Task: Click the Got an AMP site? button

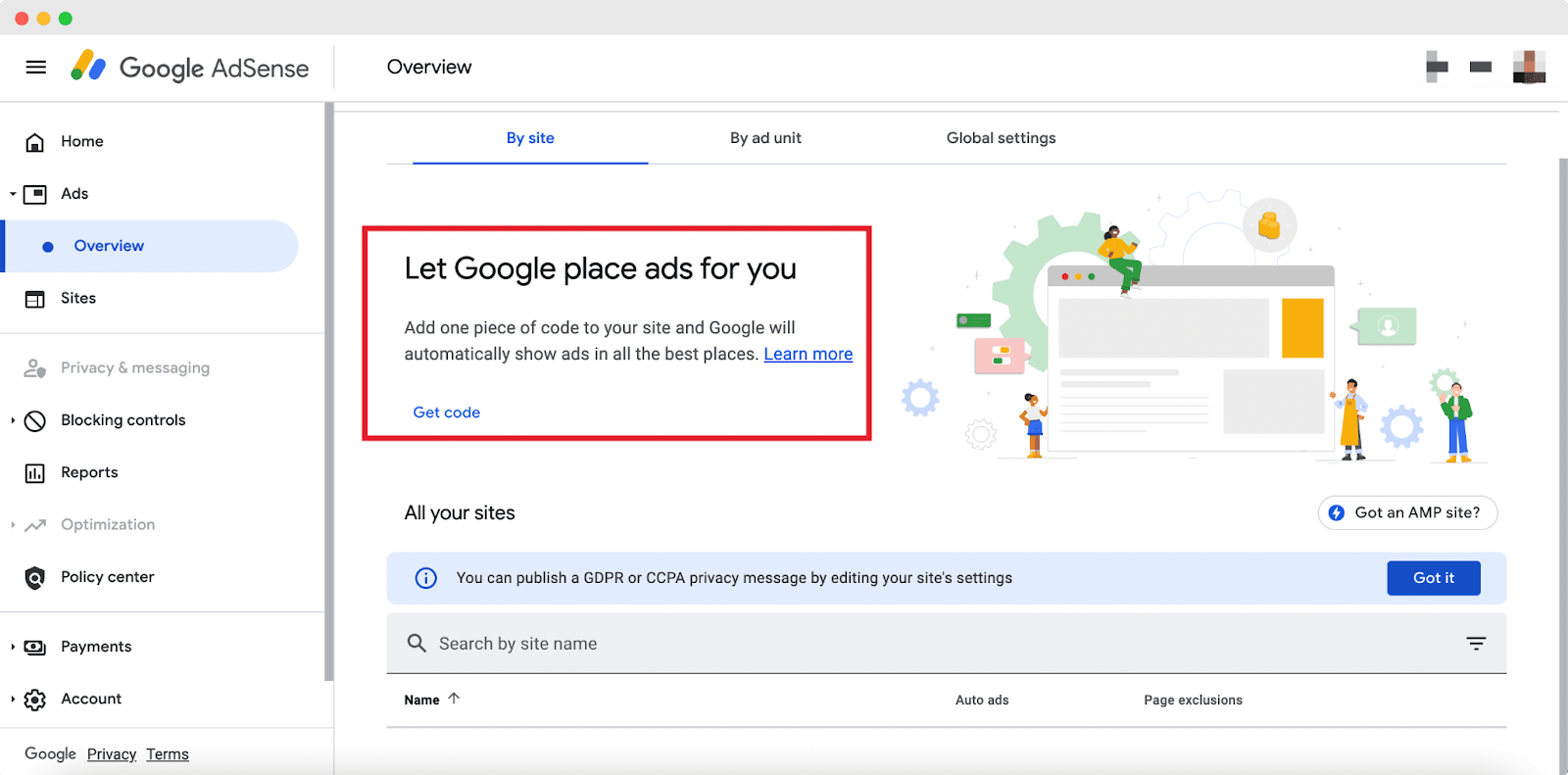Action: click(1407, 512)
